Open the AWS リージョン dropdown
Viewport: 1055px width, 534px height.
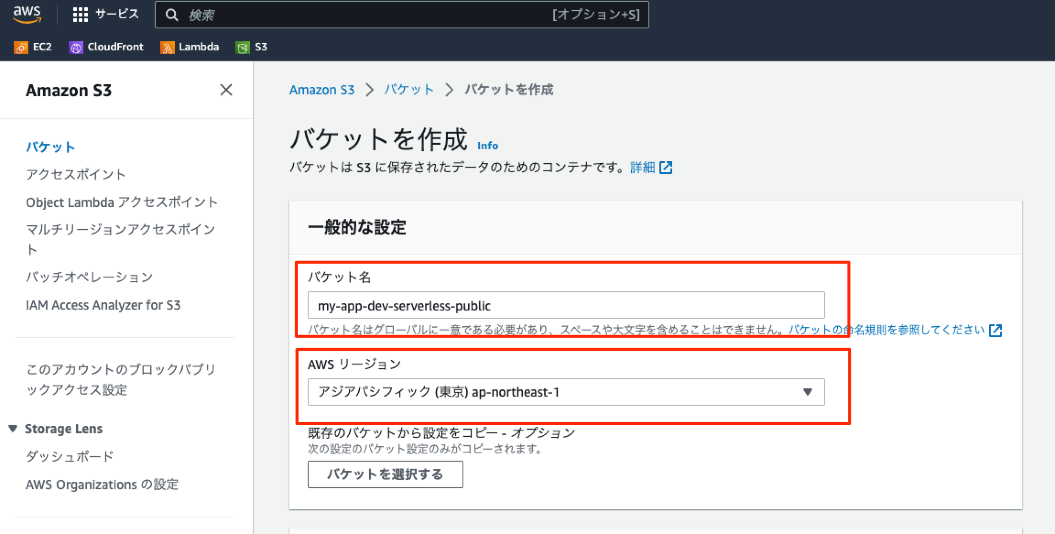click(566, 392)
